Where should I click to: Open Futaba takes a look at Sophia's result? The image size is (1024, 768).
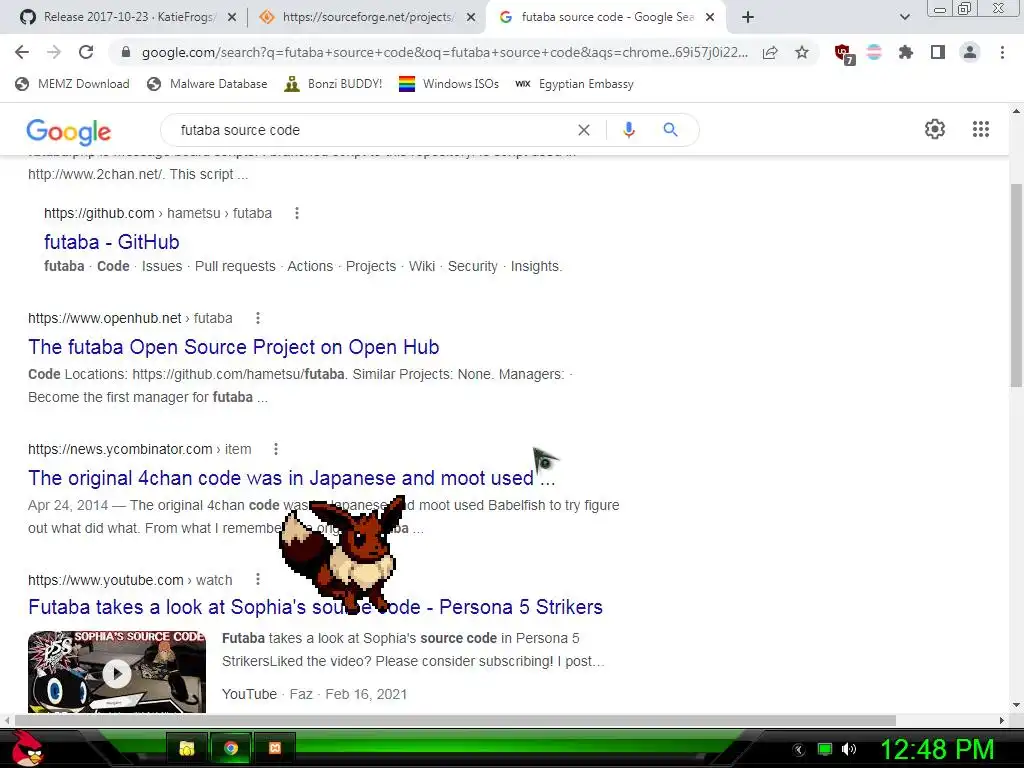(x=315, y=607)
